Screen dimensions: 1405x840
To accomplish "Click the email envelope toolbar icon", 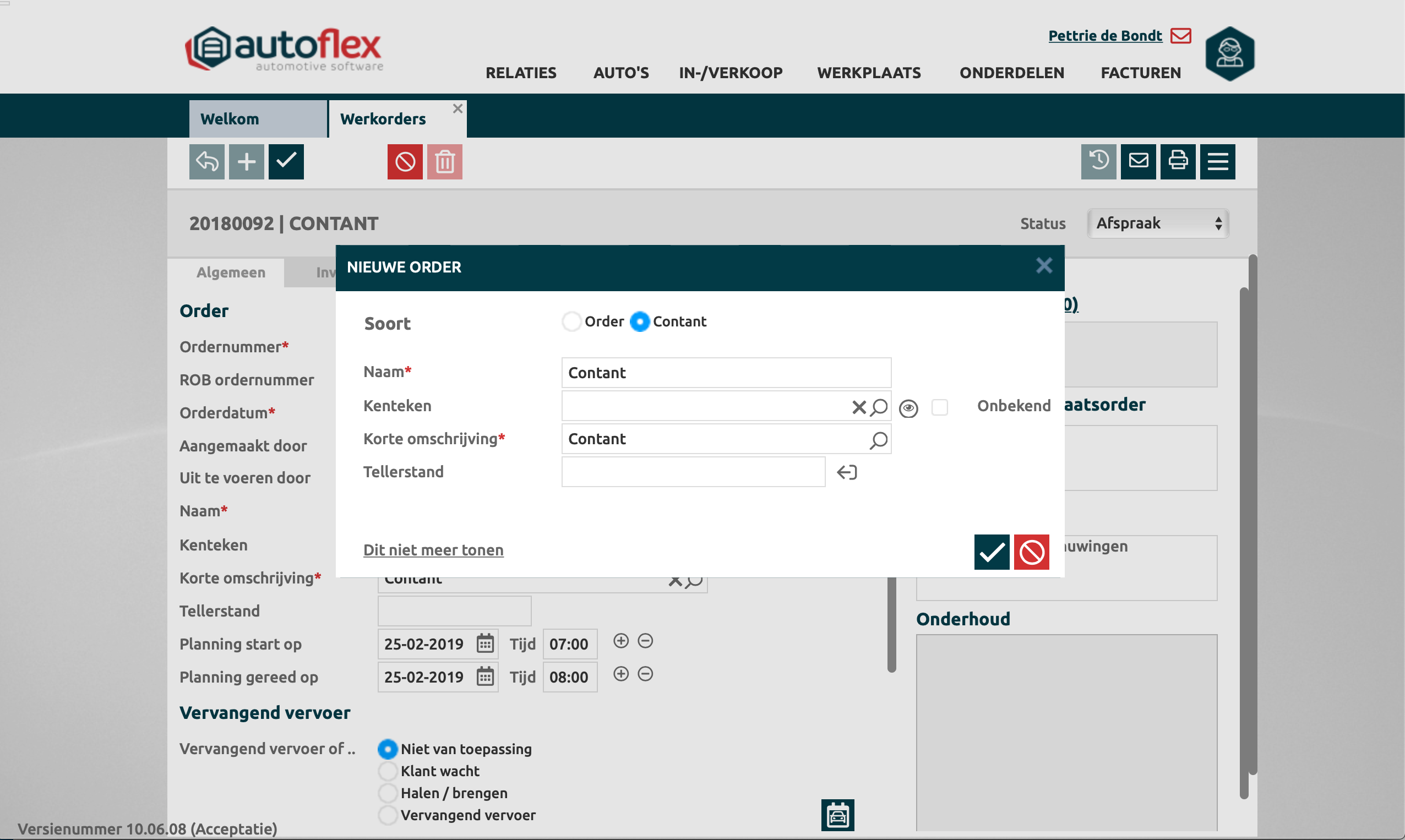I will point(1138,161).
